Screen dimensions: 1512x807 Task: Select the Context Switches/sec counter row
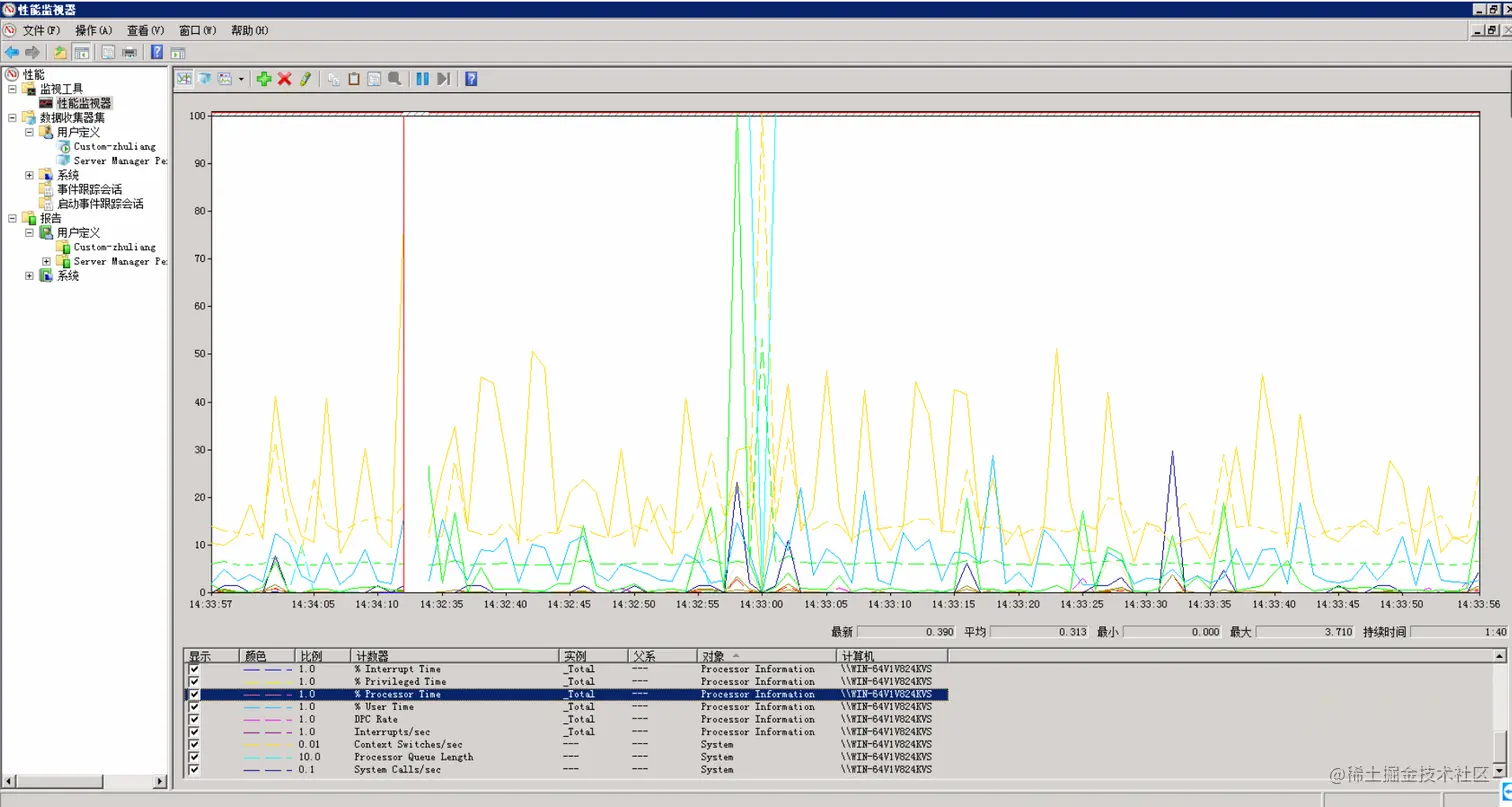click(x=407, y=744)
